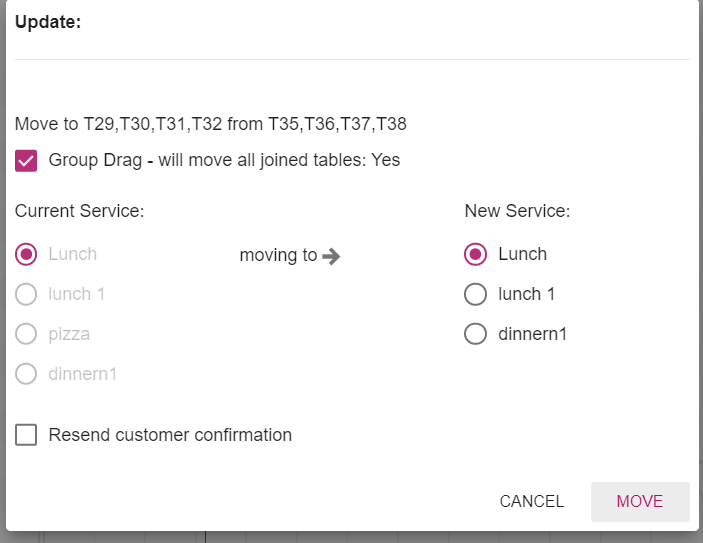
Task: Pick dinnern1 radio under New Service
Action: 476,334
